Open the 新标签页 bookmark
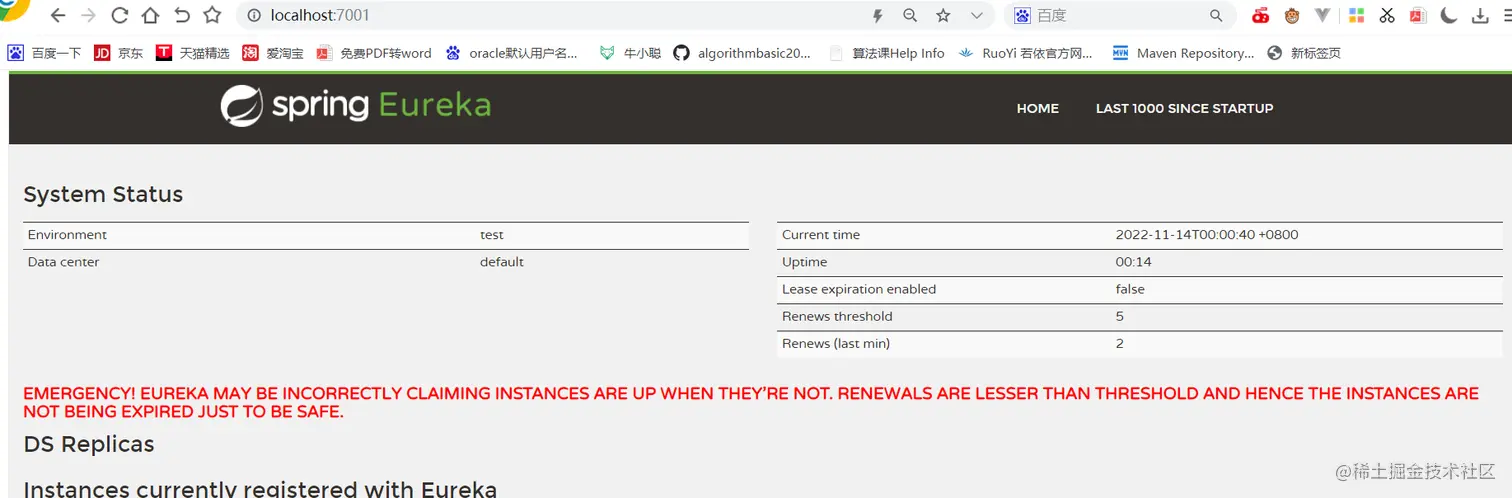1512x498 pixels. click(1304, 53)
